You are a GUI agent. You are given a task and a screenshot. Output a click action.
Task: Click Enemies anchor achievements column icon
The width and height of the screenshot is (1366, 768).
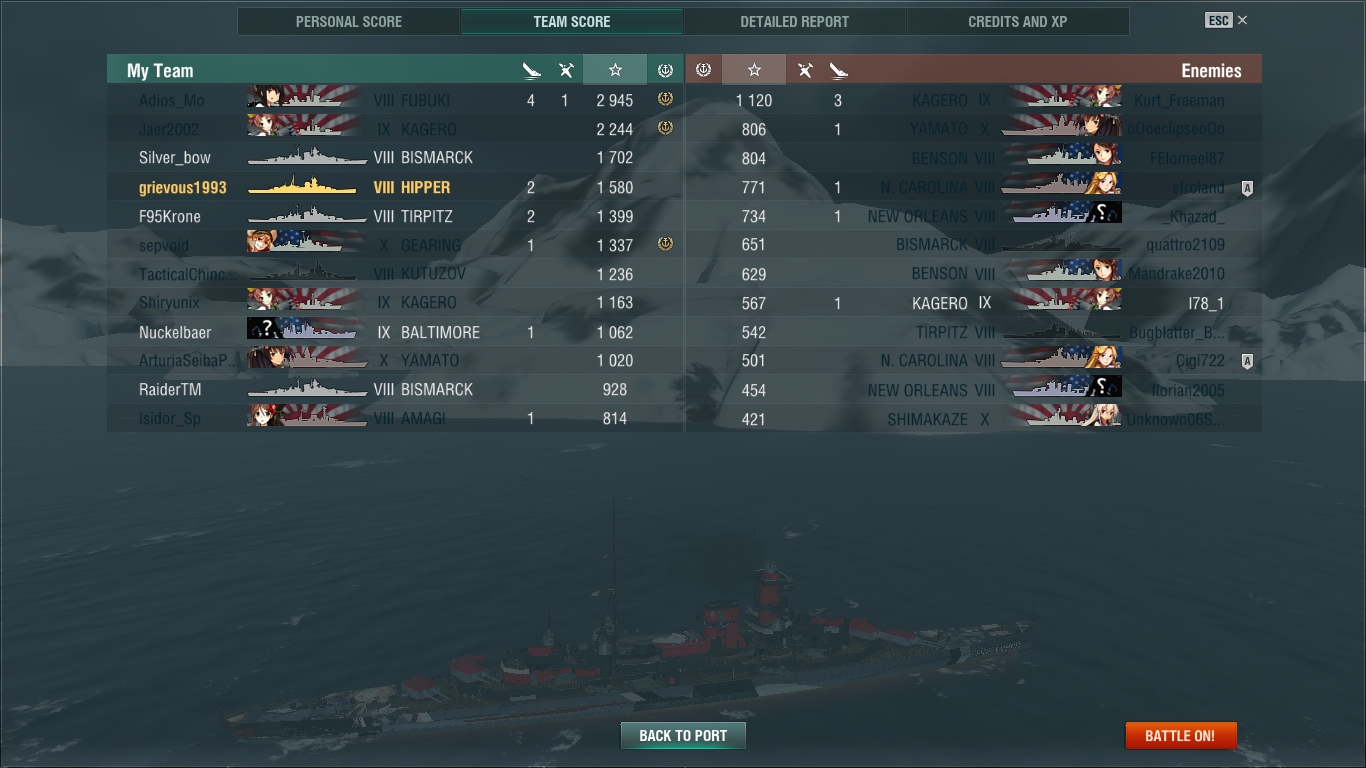703,70
